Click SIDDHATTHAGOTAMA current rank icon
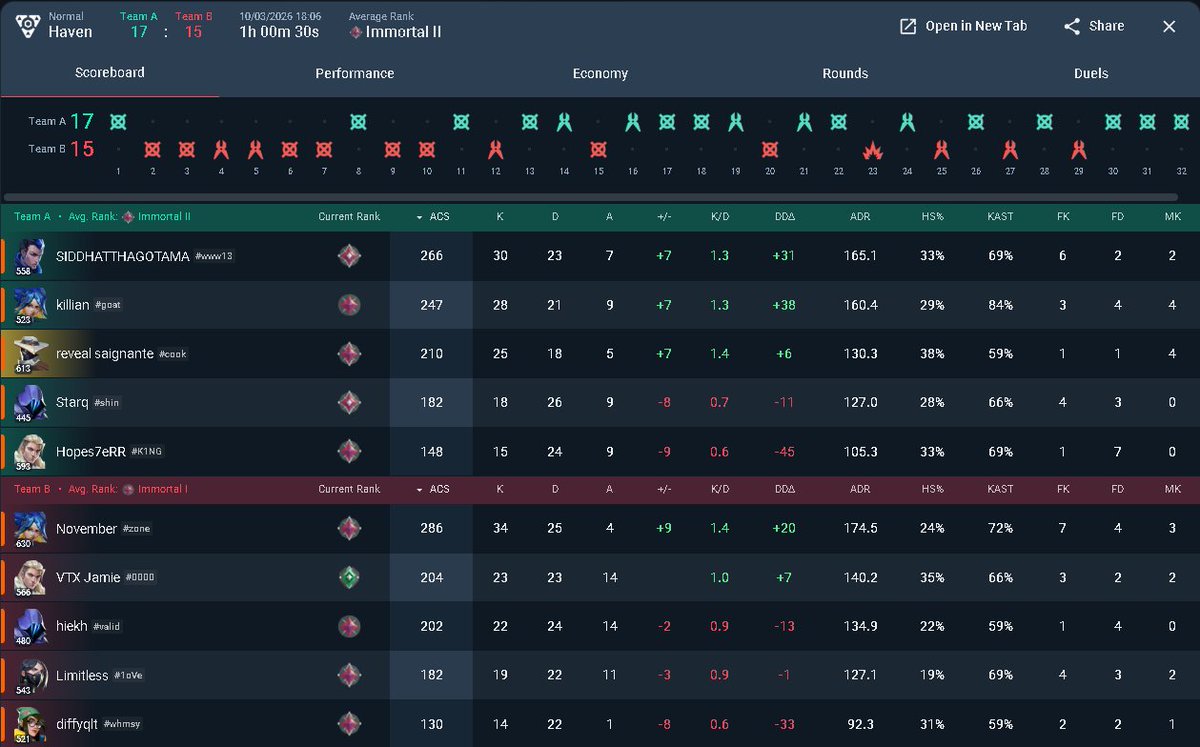 point(349,256)
